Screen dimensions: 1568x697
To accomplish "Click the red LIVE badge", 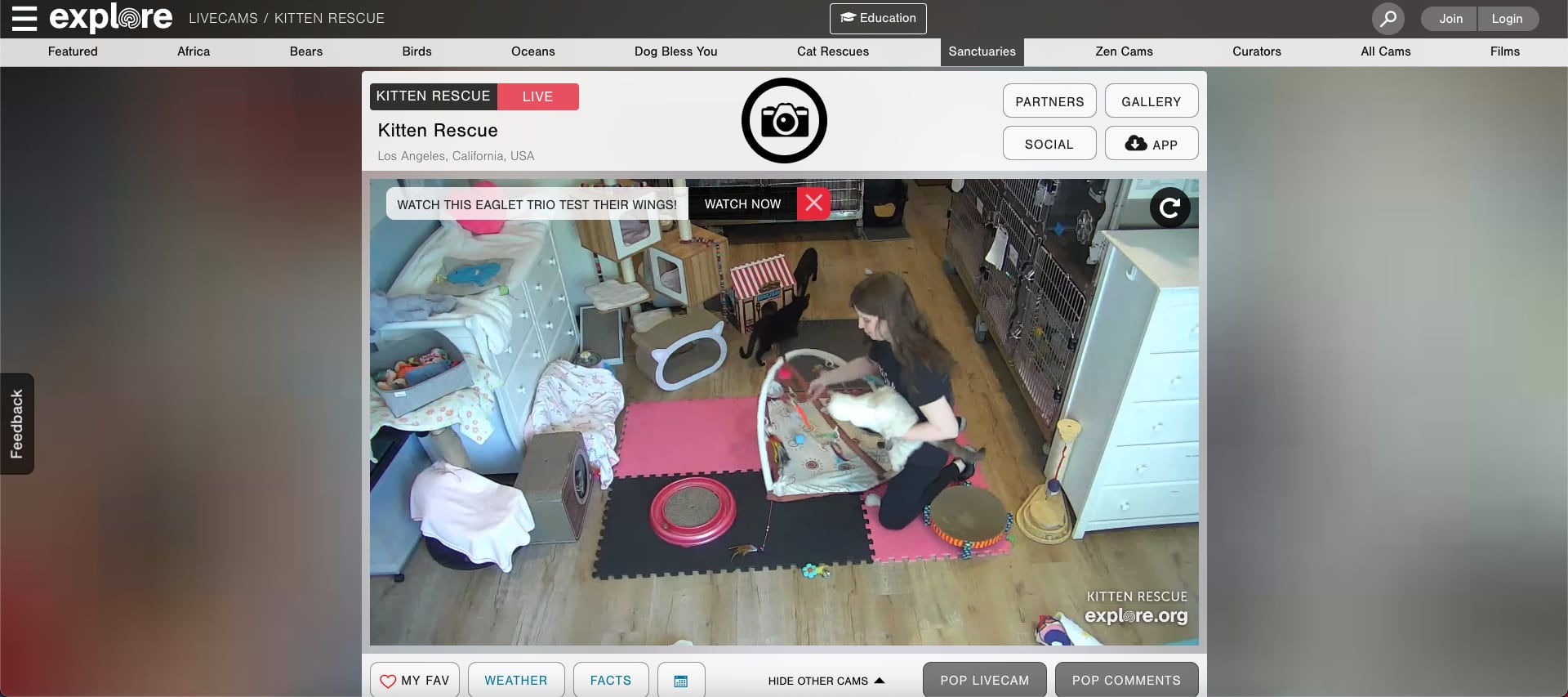I will point(537,96).
